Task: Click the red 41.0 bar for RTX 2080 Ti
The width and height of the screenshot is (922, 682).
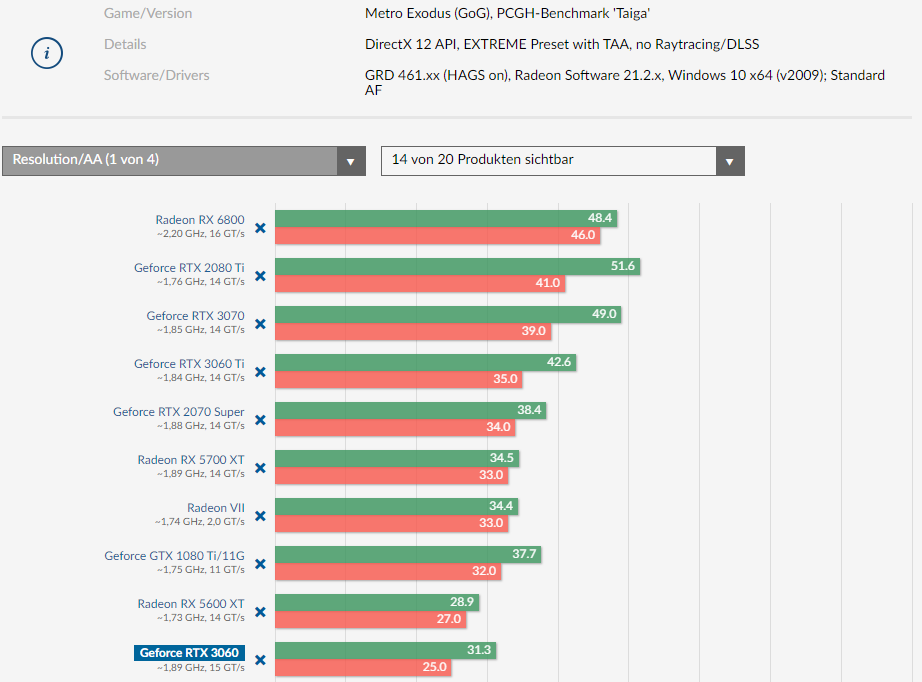Action: coord(420,283)
